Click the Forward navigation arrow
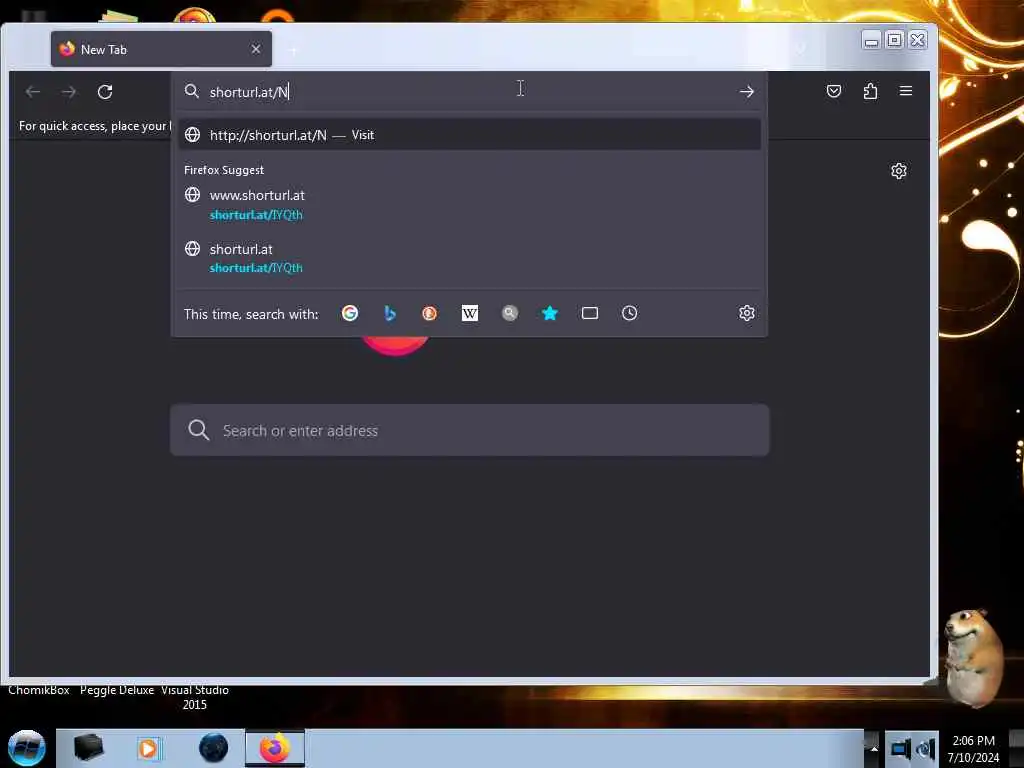Image resolution: width=1024 pixels, height=768 pixels. point(69,92)
